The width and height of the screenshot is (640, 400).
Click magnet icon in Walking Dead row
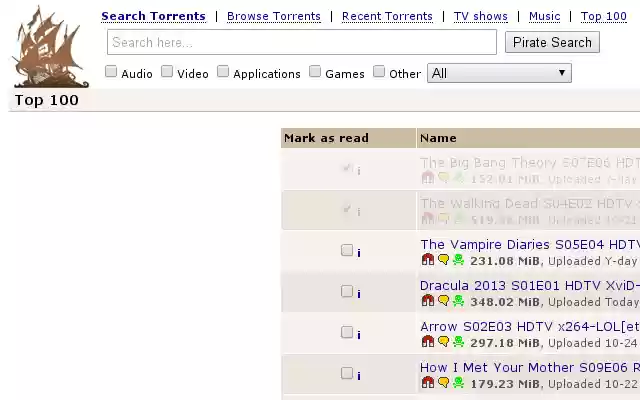(427, 219)
